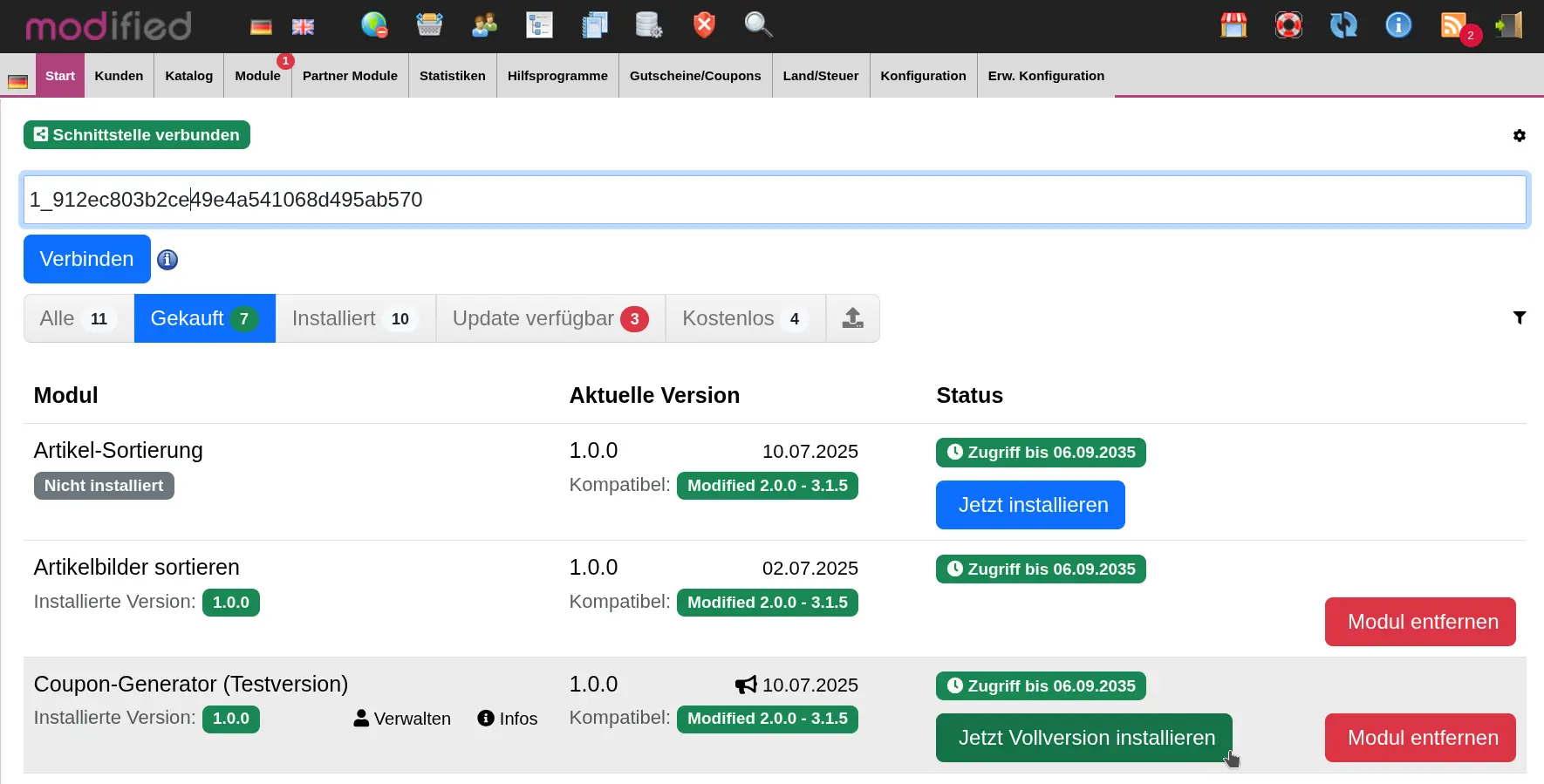The width and height of the screenshot is (1544, 784).
Task: Switch to the Update verfügbar tab
Action: click(550, 319)
